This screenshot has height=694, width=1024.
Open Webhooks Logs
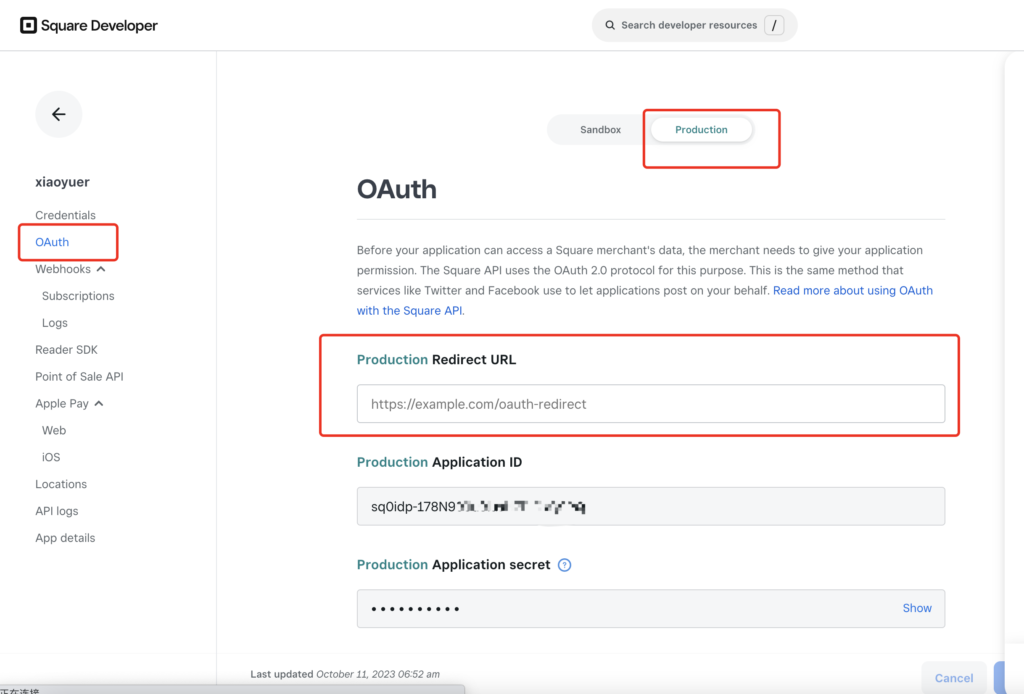pyautogui.click(x=55, y=323)
